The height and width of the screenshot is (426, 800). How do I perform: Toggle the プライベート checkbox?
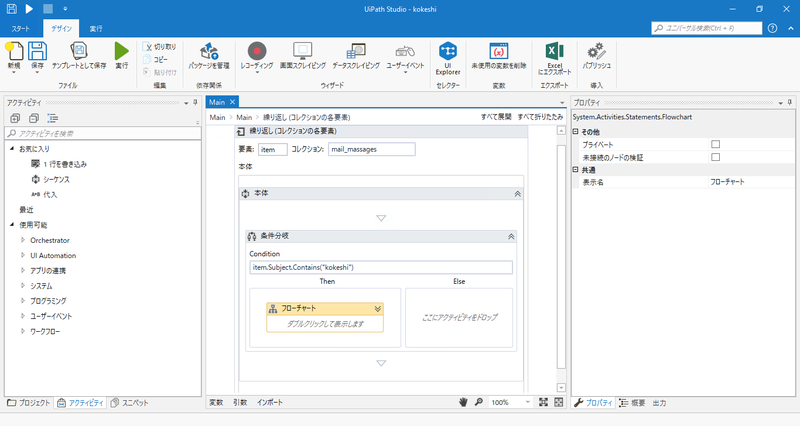[715, 144]
